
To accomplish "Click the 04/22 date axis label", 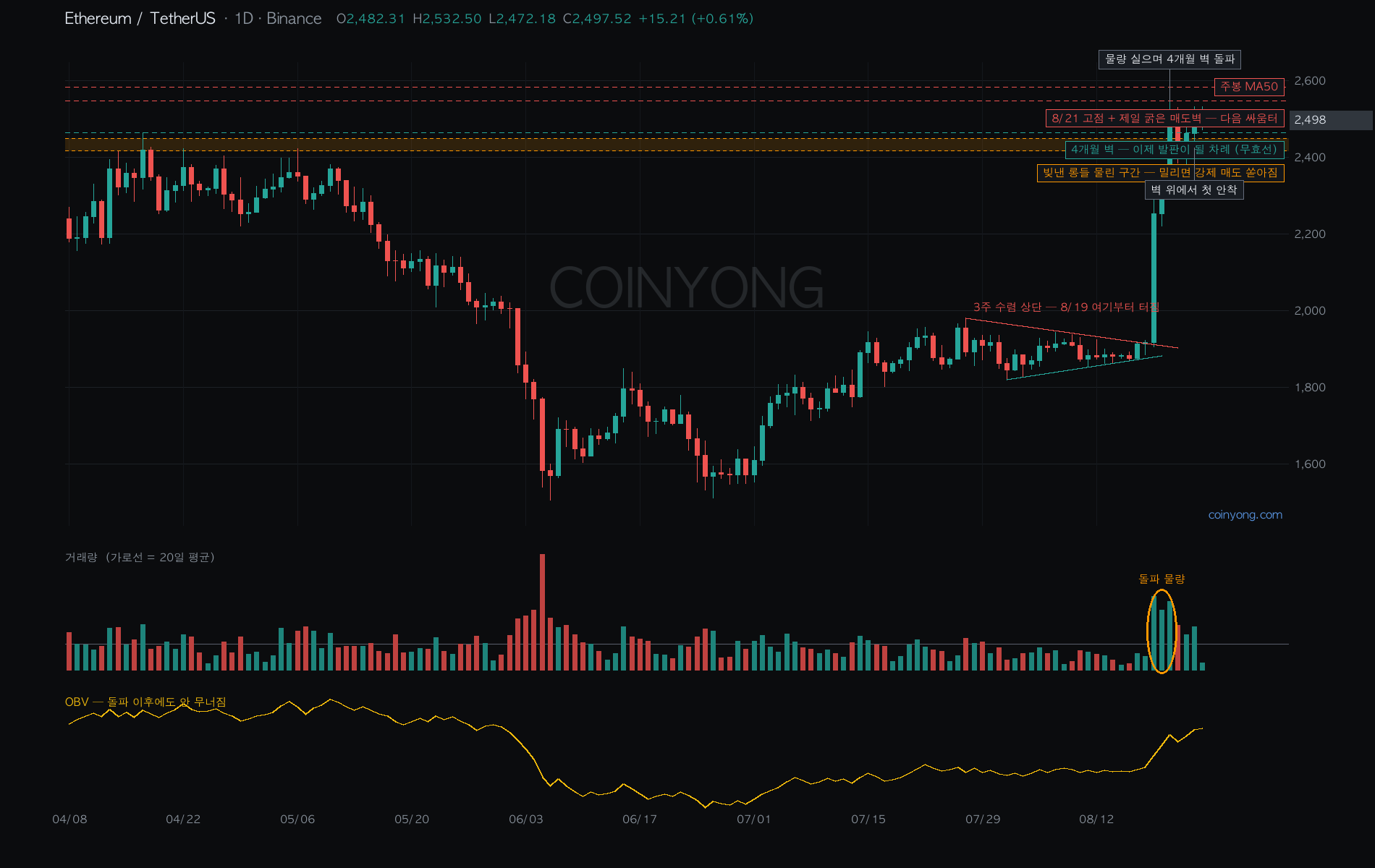I will (183, 820).
